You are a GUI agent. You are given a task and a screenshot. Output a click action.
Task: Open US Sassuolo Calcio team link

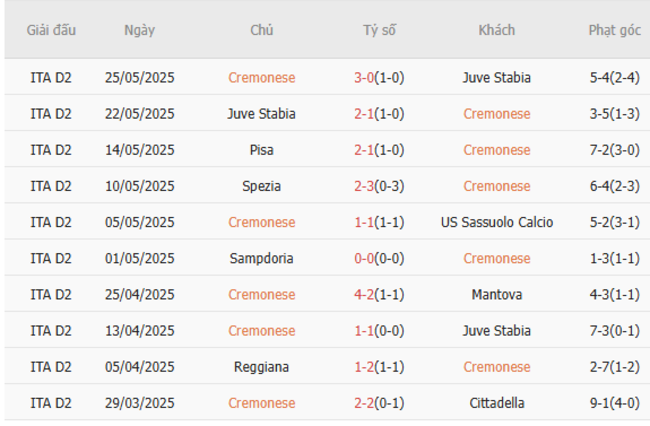tap(497, 222)
